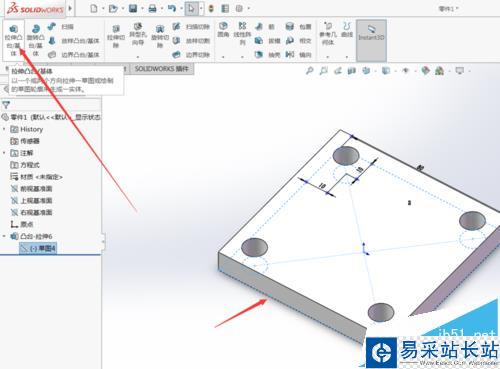The height and width of the screenshot is (369, 500).
Task: Open dropdown under Hole Wizard button
Action: 138,57
